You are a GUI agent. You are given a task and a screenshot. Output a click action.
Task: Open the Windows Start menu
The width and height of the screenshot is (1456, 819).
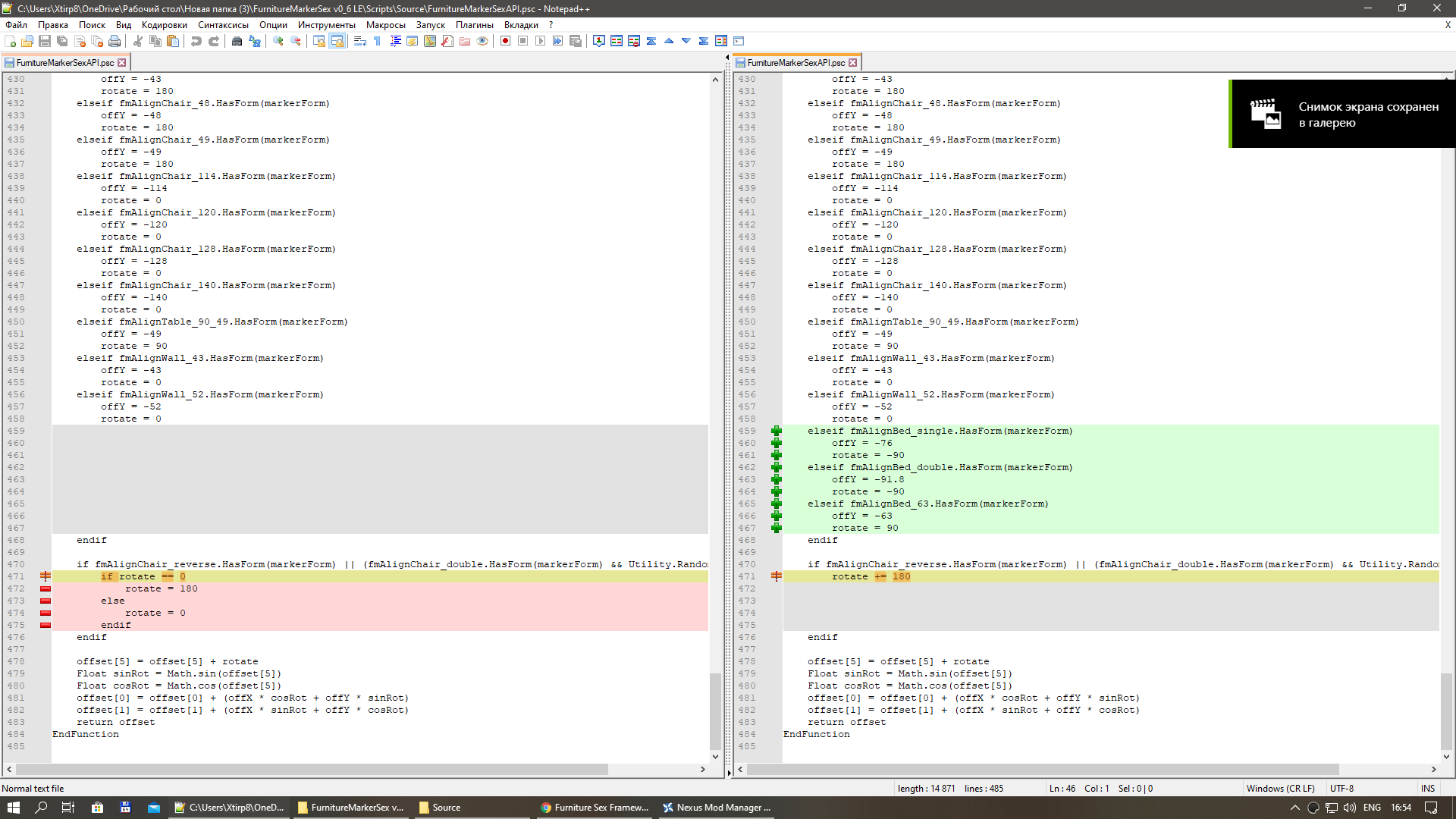pos(14,808)
